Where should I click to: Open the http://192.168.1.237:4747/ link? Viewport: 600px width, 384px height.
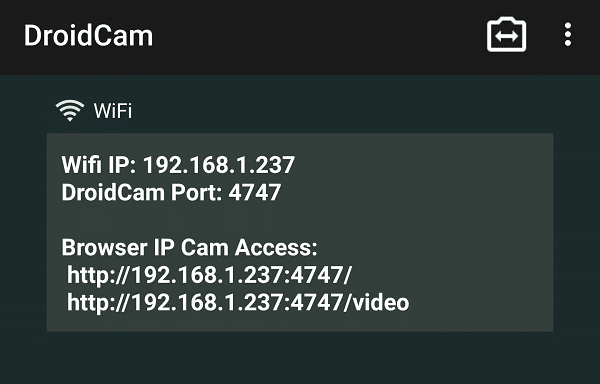209,275
